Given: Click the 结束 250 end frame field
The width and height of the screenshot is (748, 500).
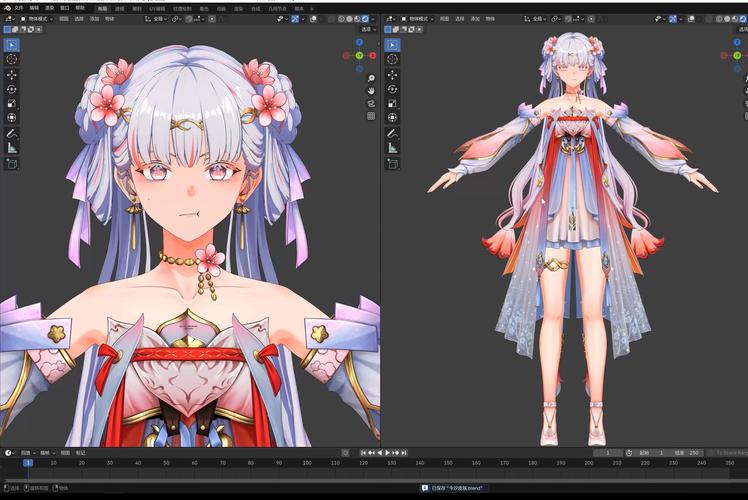Looking at the screenshot, I should (x=686, y=453).
